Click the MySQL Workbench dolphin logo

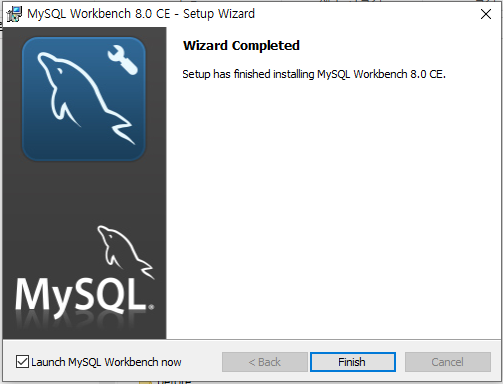(x=84, y=99)
